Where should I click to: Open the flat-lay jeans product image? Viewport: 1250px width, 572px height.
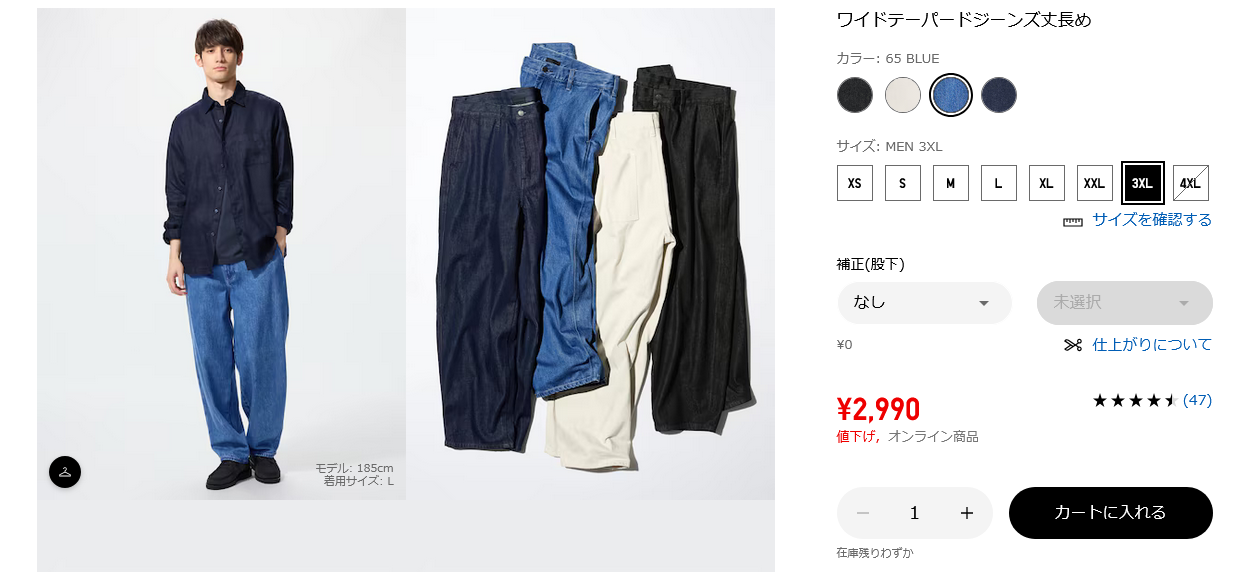(590, 254)
